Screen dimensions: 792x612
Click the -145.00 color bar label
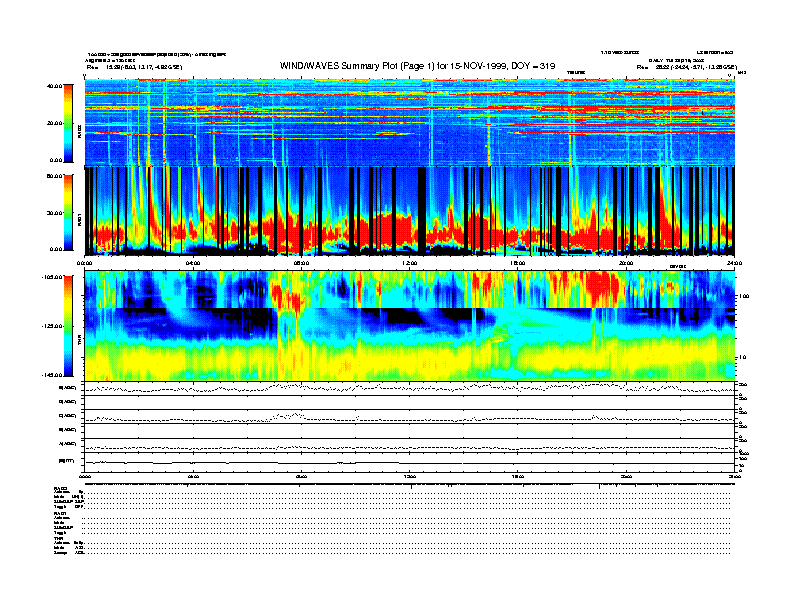tap(53, 375)
